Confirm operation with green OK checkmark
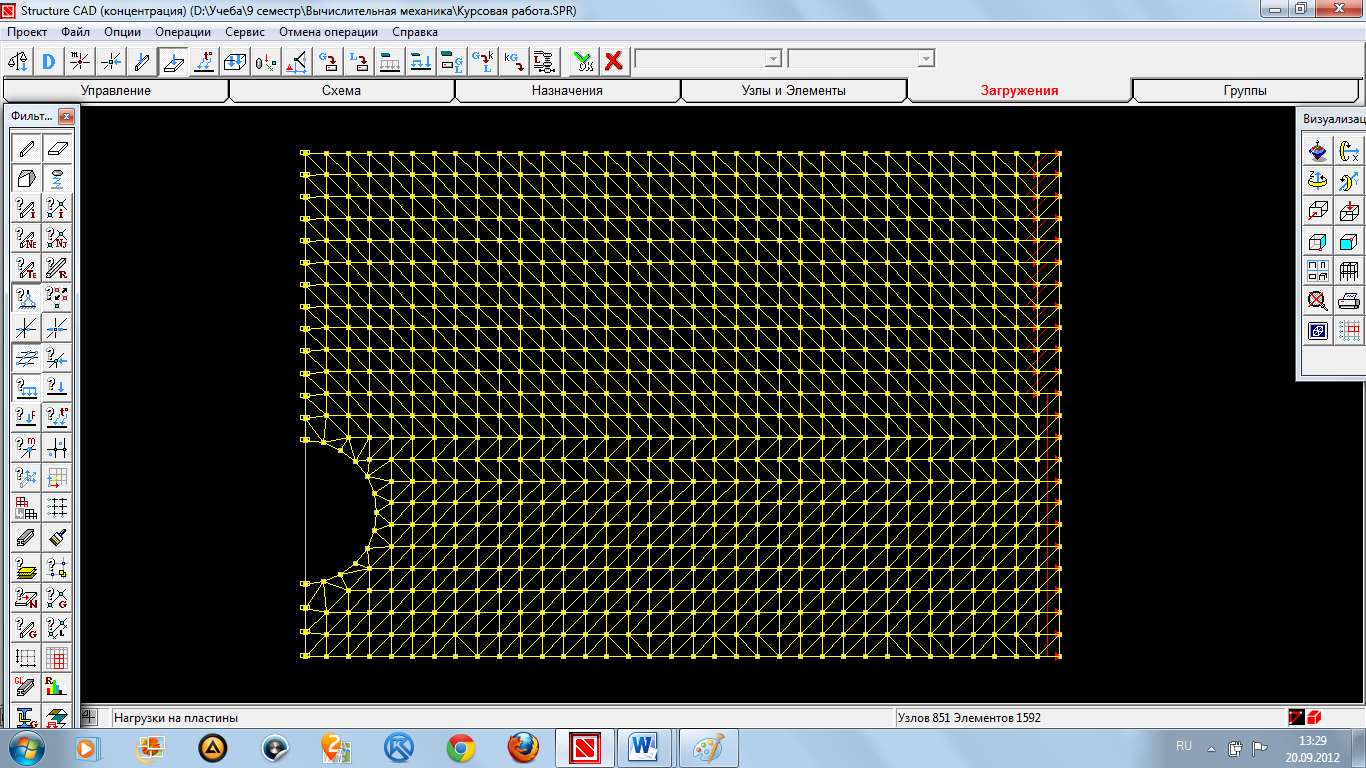The image size is (1366, 768). [x=583, y=61]
